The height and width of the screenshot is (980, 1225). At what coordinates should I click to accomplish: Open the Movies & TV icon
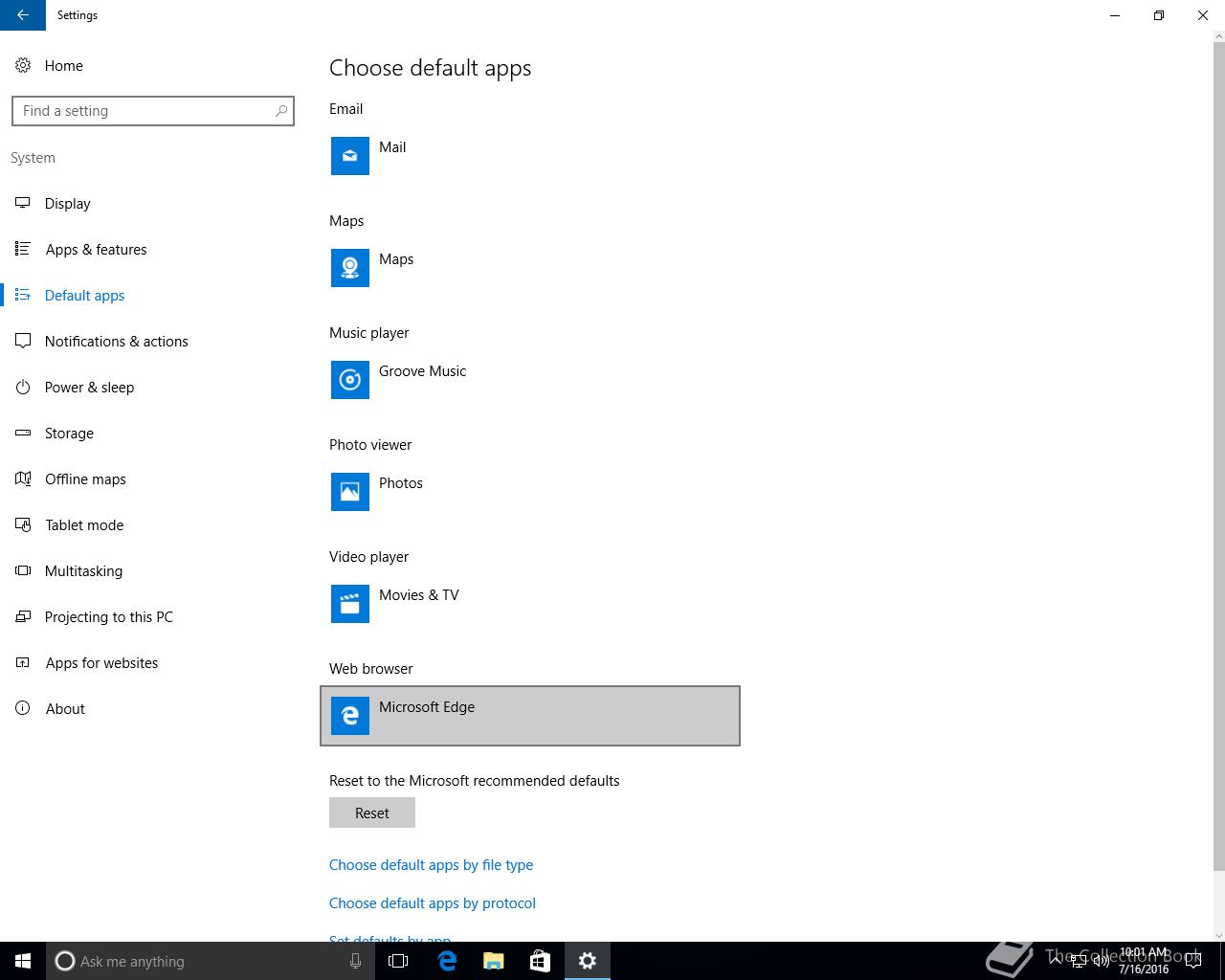click(x=349, y=604)
